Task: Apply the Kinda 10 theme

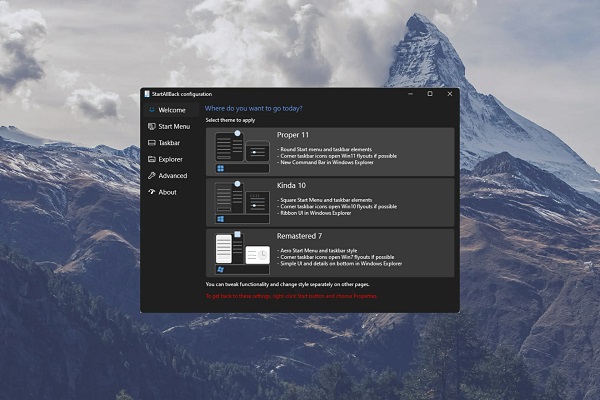Action: coord(330,202)
